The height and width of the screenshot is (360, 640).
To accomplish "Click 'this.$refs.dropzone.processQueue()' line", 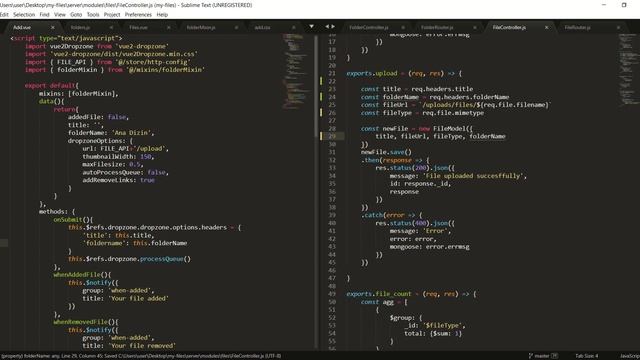I will [x=129, y=259].
